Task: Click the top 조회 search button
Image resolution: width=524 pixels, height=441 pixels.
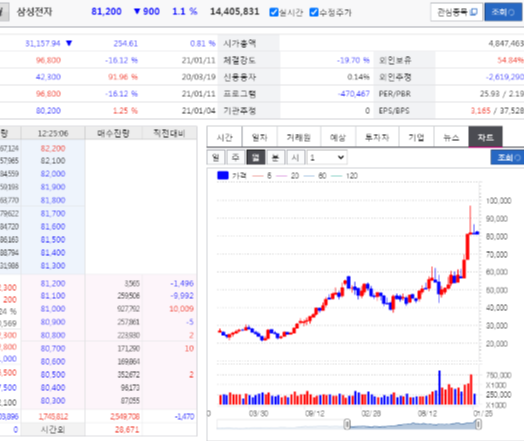Action: [503, 12]
